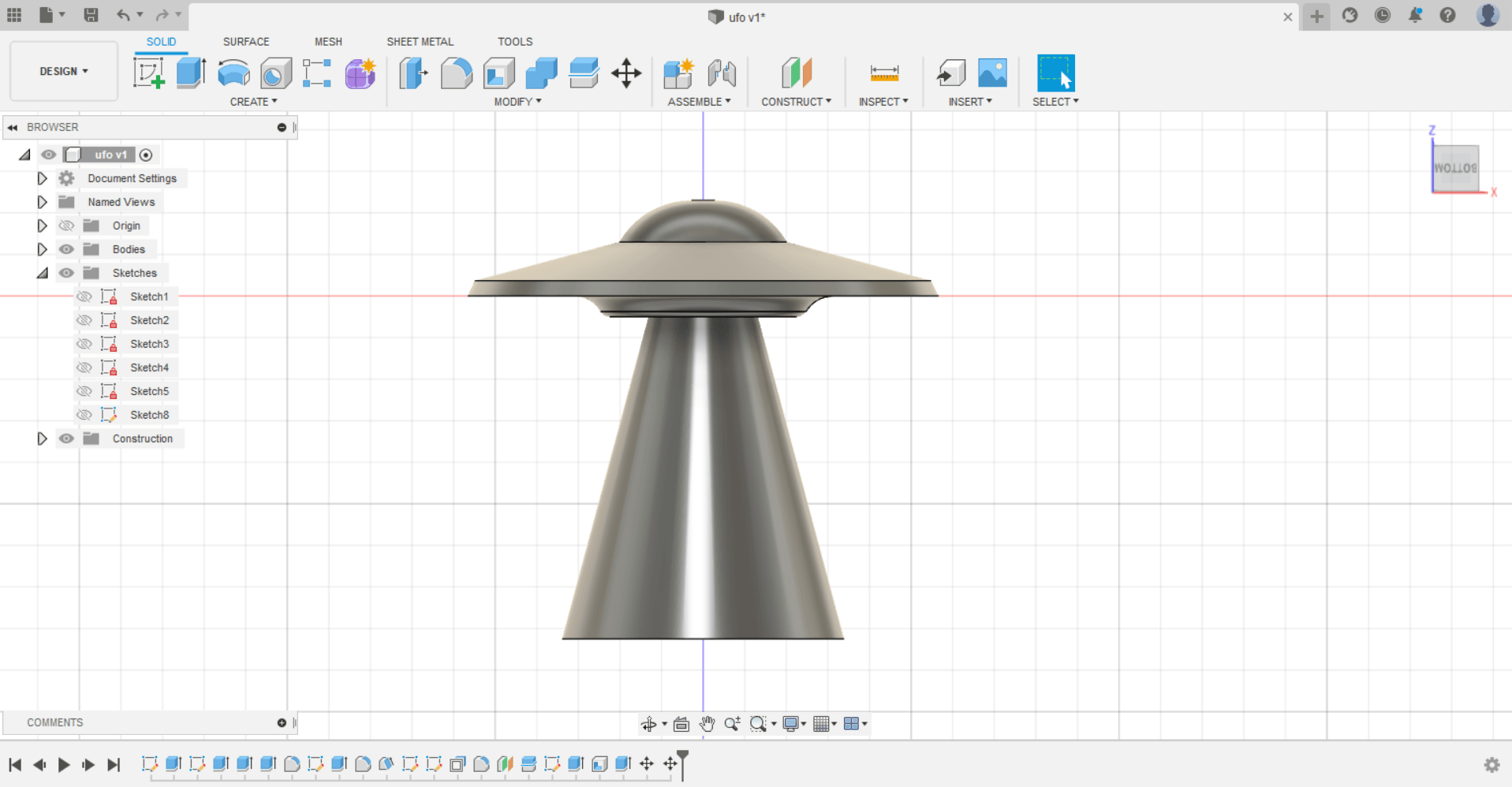Show Sketch8 visibility
The width and height of the screenshot is (1512, 787).
click(84, 415)
